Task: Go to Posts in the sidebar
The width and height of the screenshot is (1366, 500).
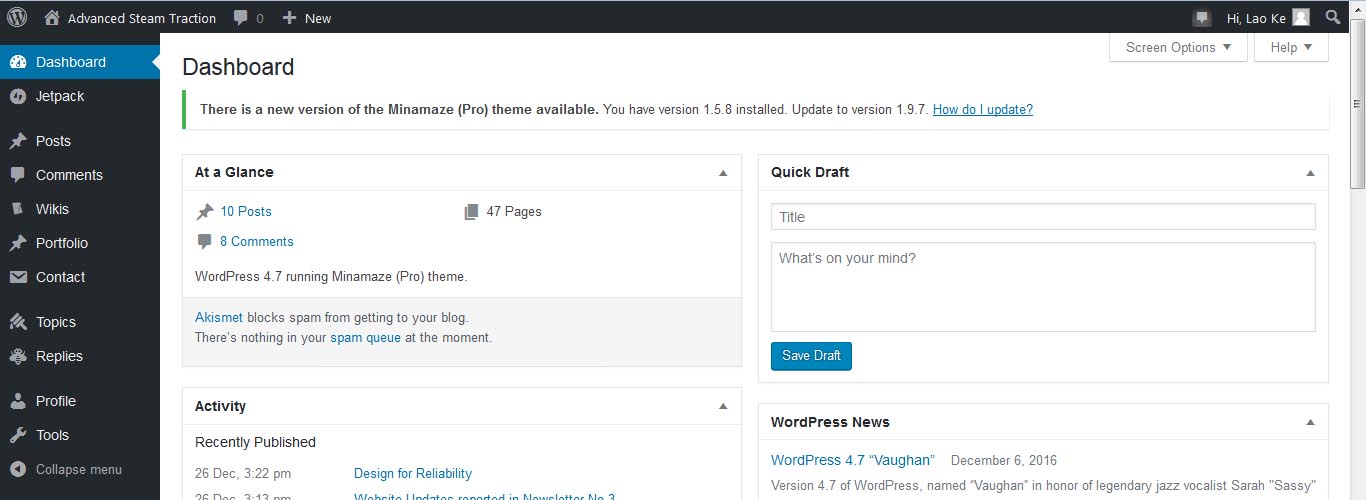Action: pos(53,141)
